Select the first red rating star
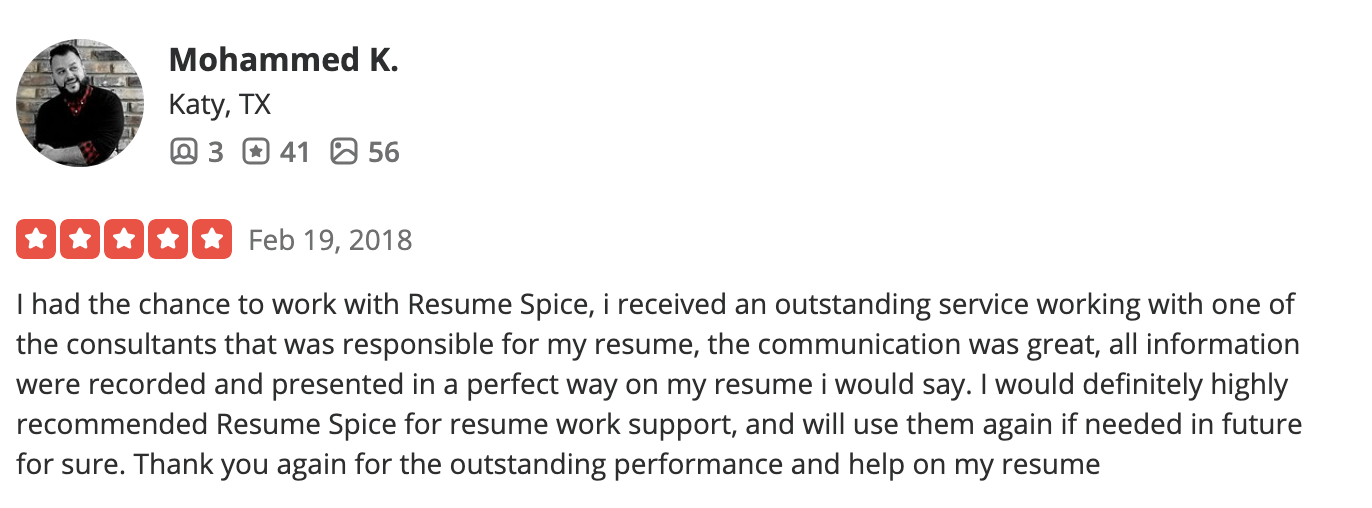 click(36, 240)
